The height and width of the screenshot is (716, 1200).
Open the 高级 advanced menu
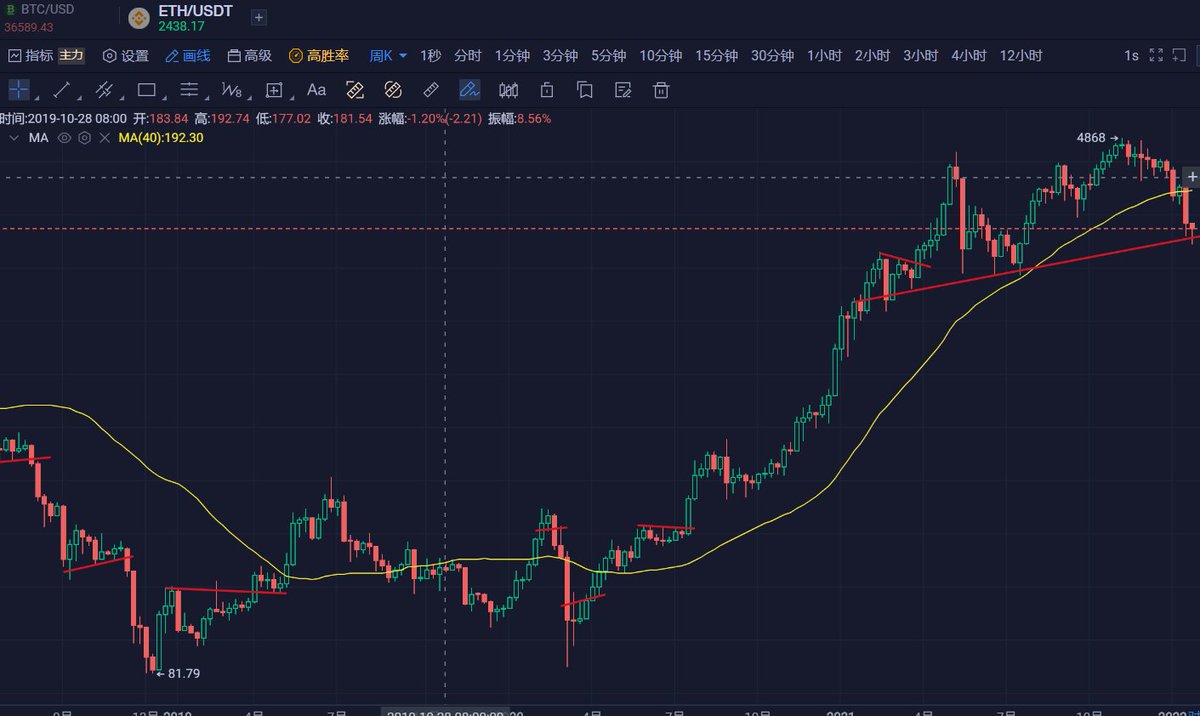[249, 56]
